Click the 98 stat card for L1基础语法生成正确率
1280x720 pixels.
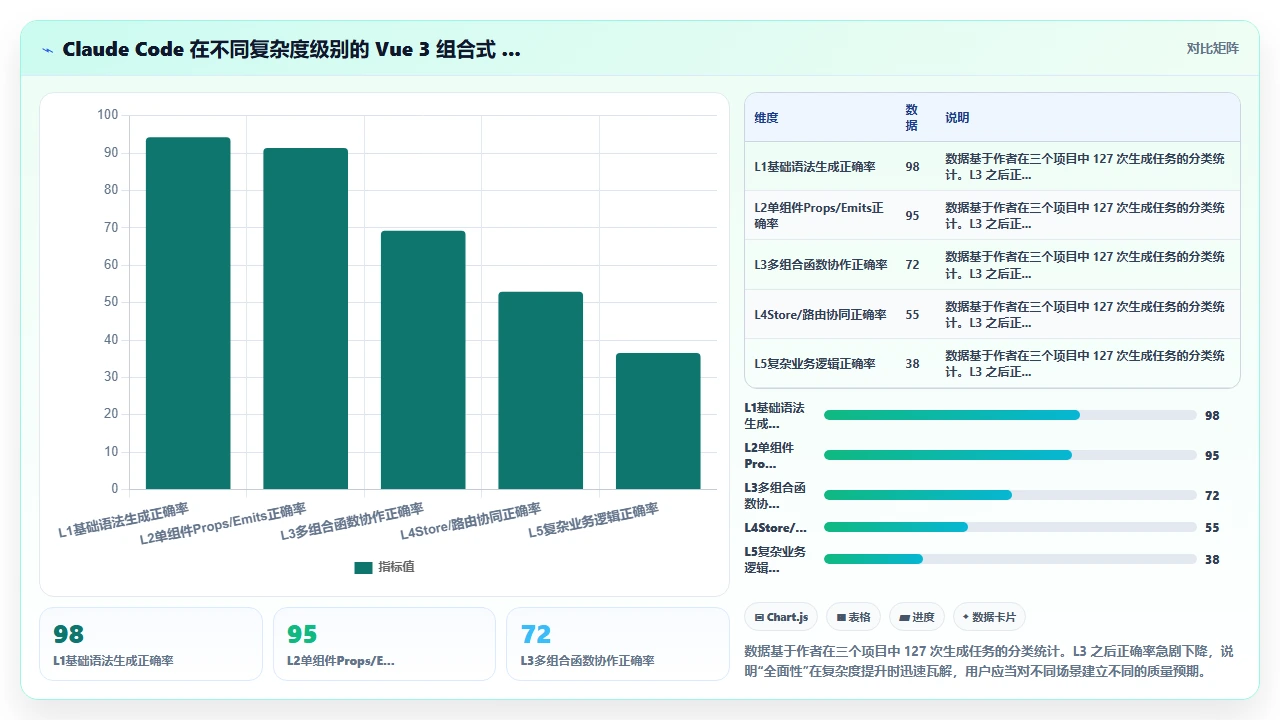[151, 644]
